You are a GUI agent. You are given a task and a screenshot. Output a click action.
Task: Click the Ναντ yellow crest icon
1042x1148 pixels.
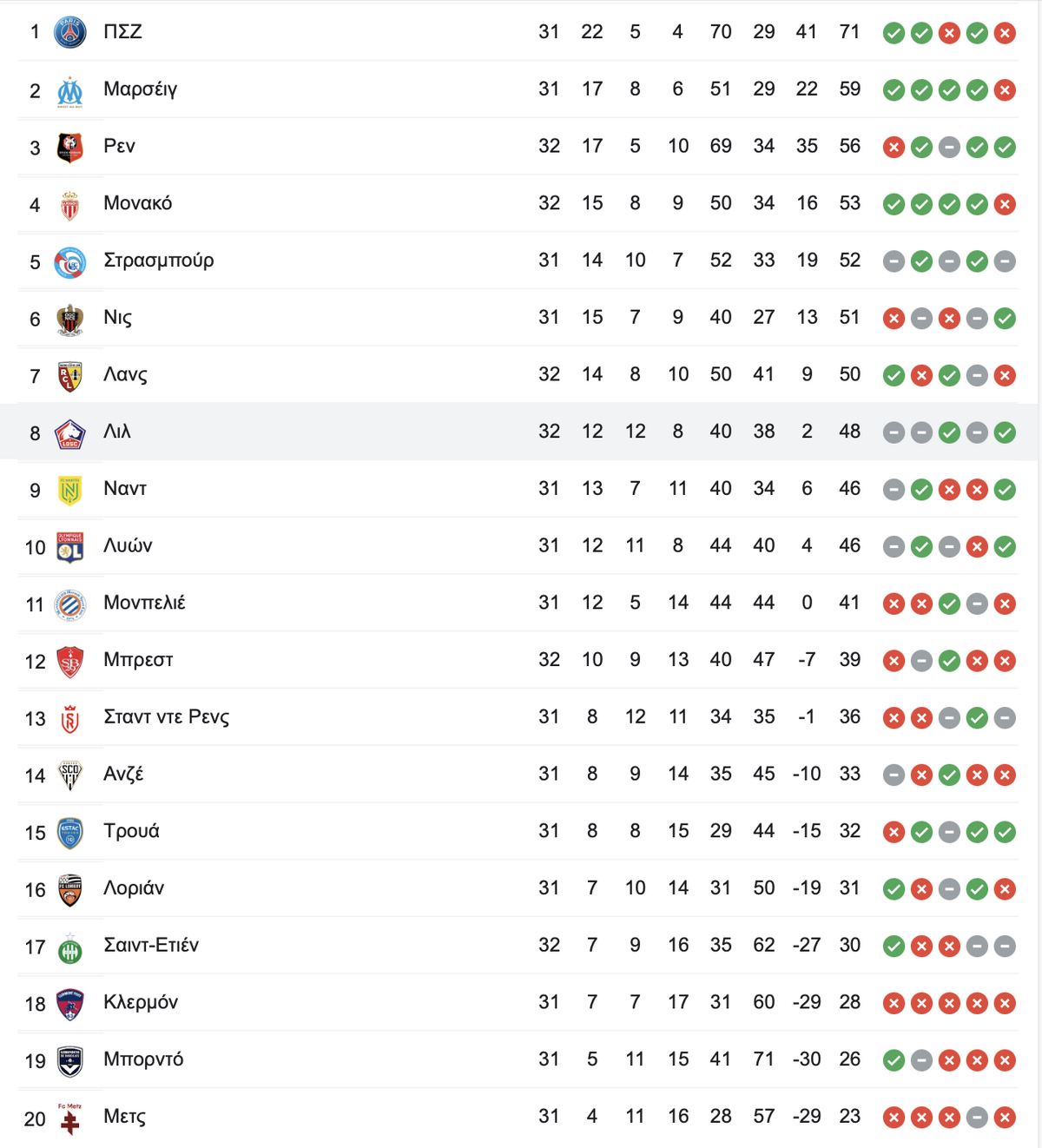(x=70, y=490)
